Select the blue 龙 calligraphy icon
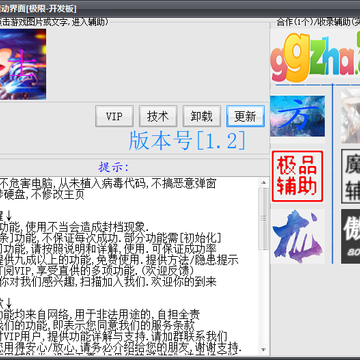Image resolution: width=360 pixels, height=360 pixels. 297,236
